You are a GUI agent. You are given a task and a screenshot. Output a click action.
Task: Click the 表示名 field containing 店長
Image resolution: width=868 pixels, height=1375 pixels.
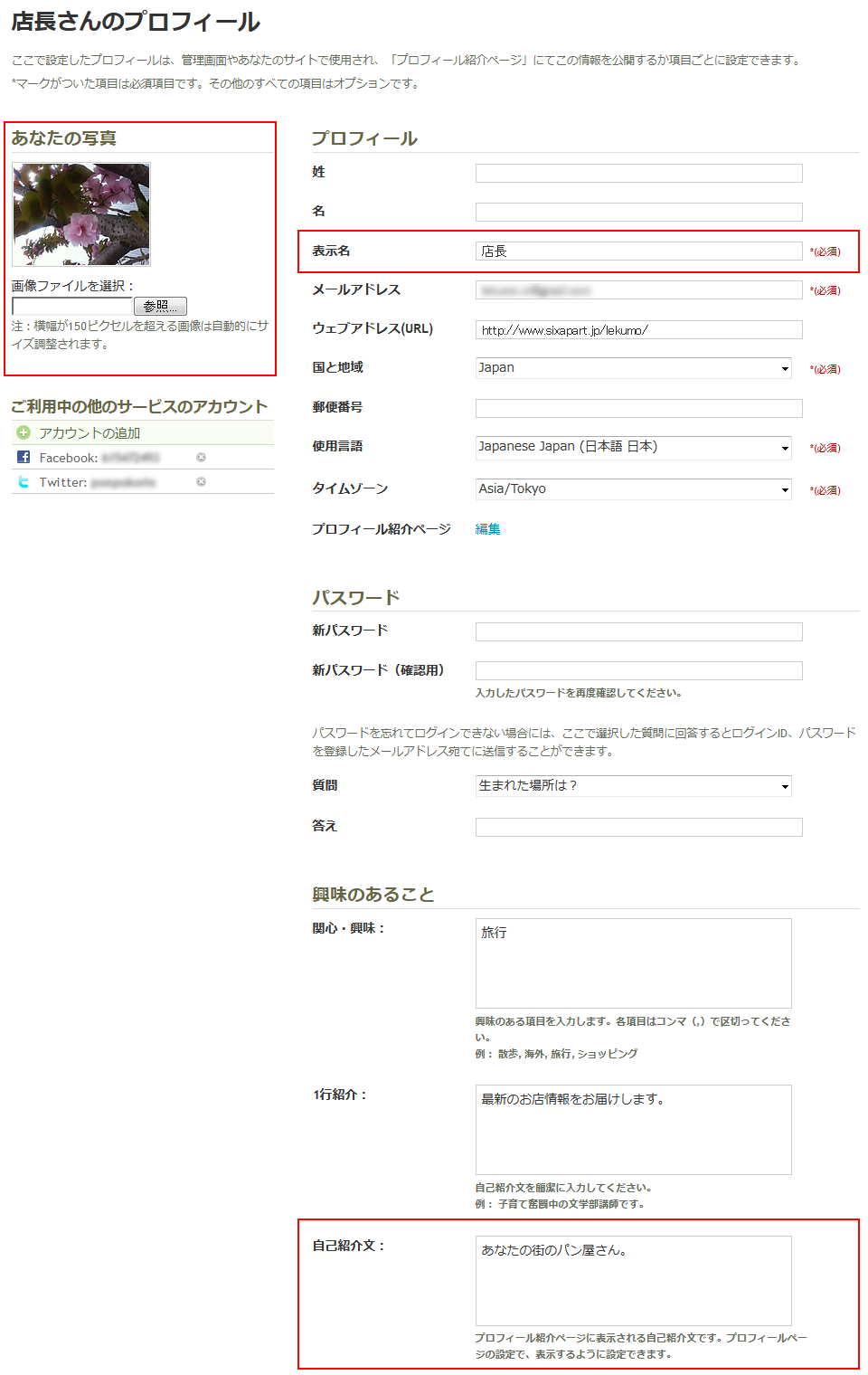pyautogui.click(x=639, y=251)
